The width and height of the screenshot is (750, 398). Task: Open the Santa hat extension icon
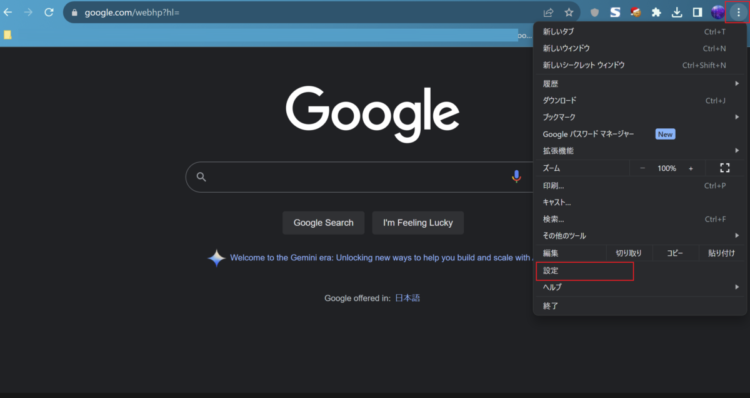[x=636, y=12]
